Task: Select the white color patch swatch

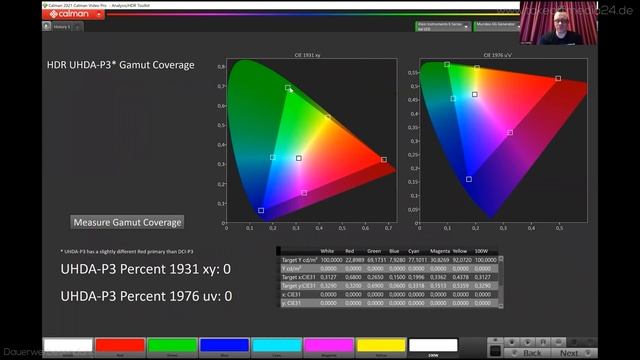Action: click(68, 346)
